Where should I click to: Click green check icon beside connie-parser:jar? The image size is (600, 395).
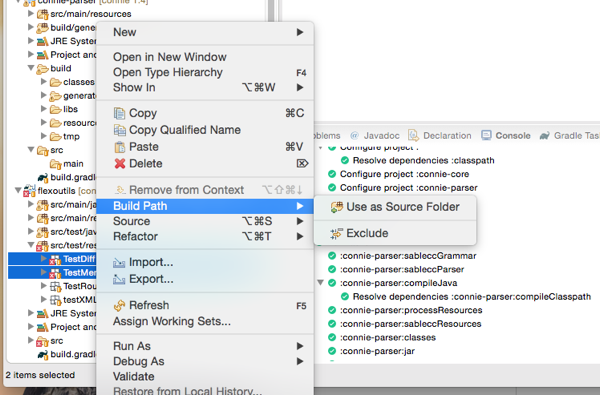pos(332,351)
